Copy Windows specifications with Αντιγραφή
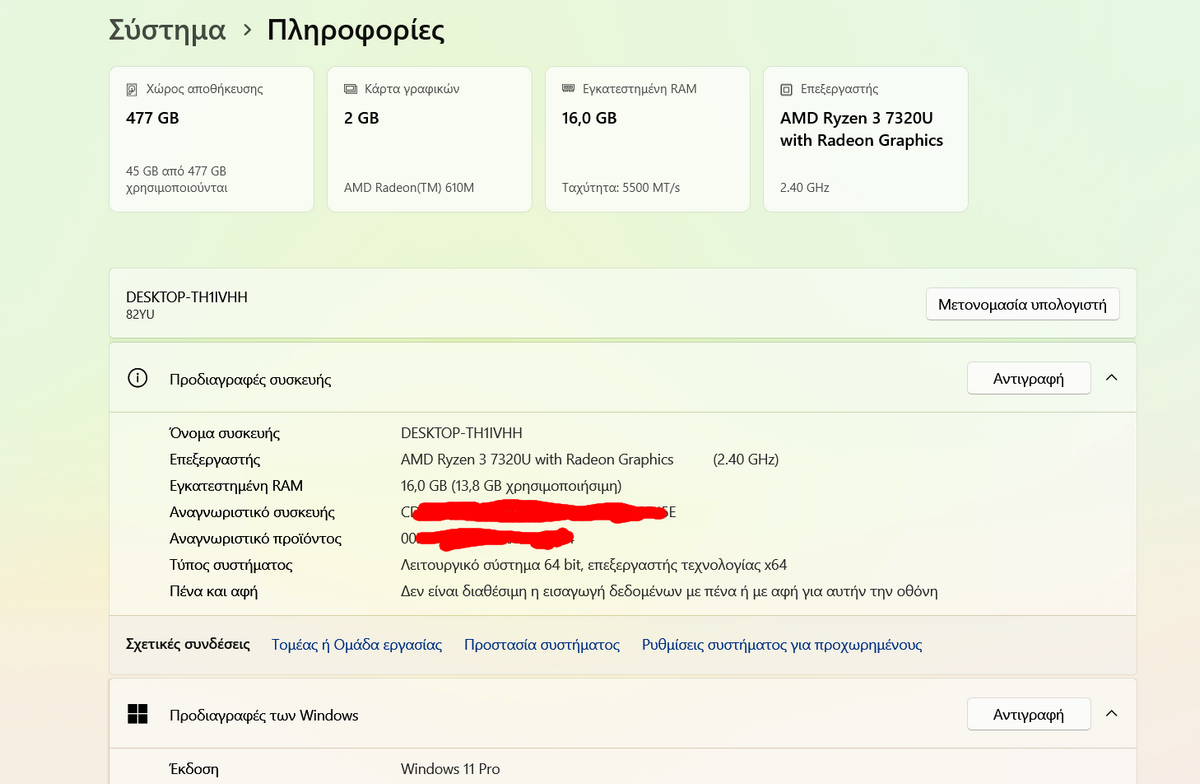The height and width of the screenshot is (784, 1200). 1028,714
